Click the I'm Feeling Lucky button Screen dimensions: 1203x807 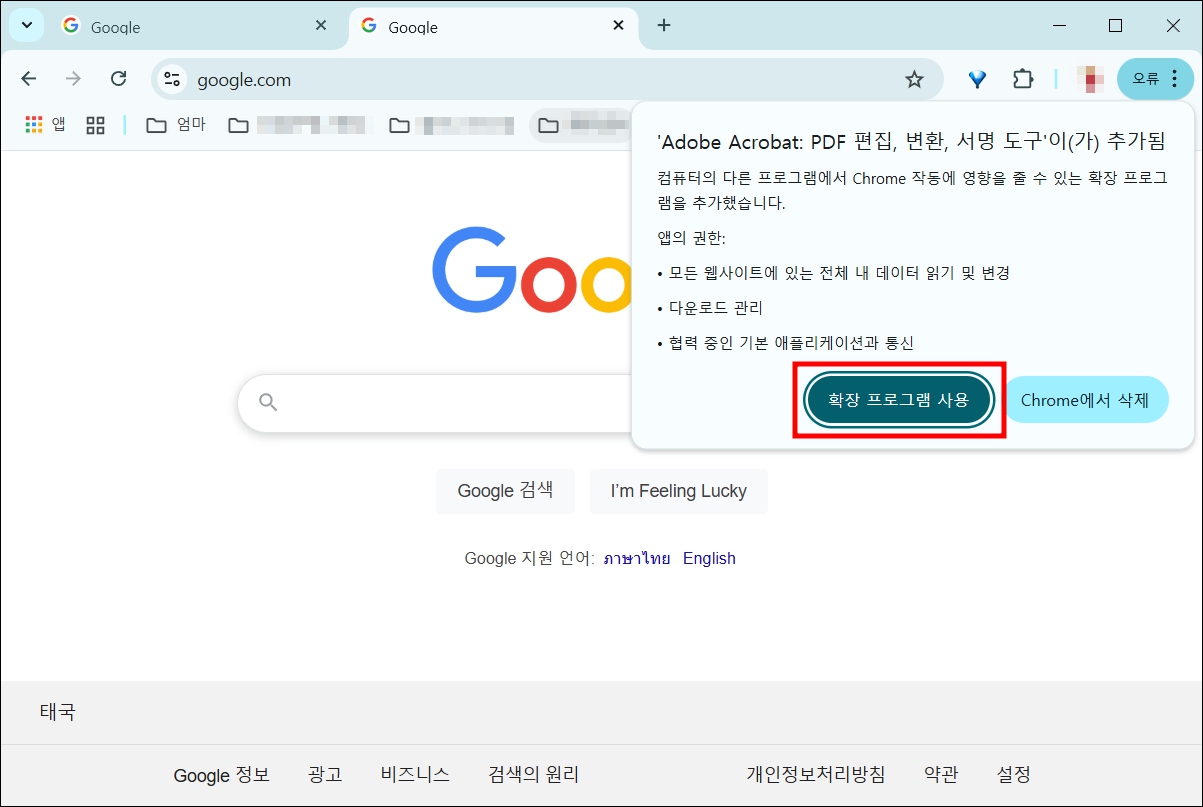click(679, 491)
